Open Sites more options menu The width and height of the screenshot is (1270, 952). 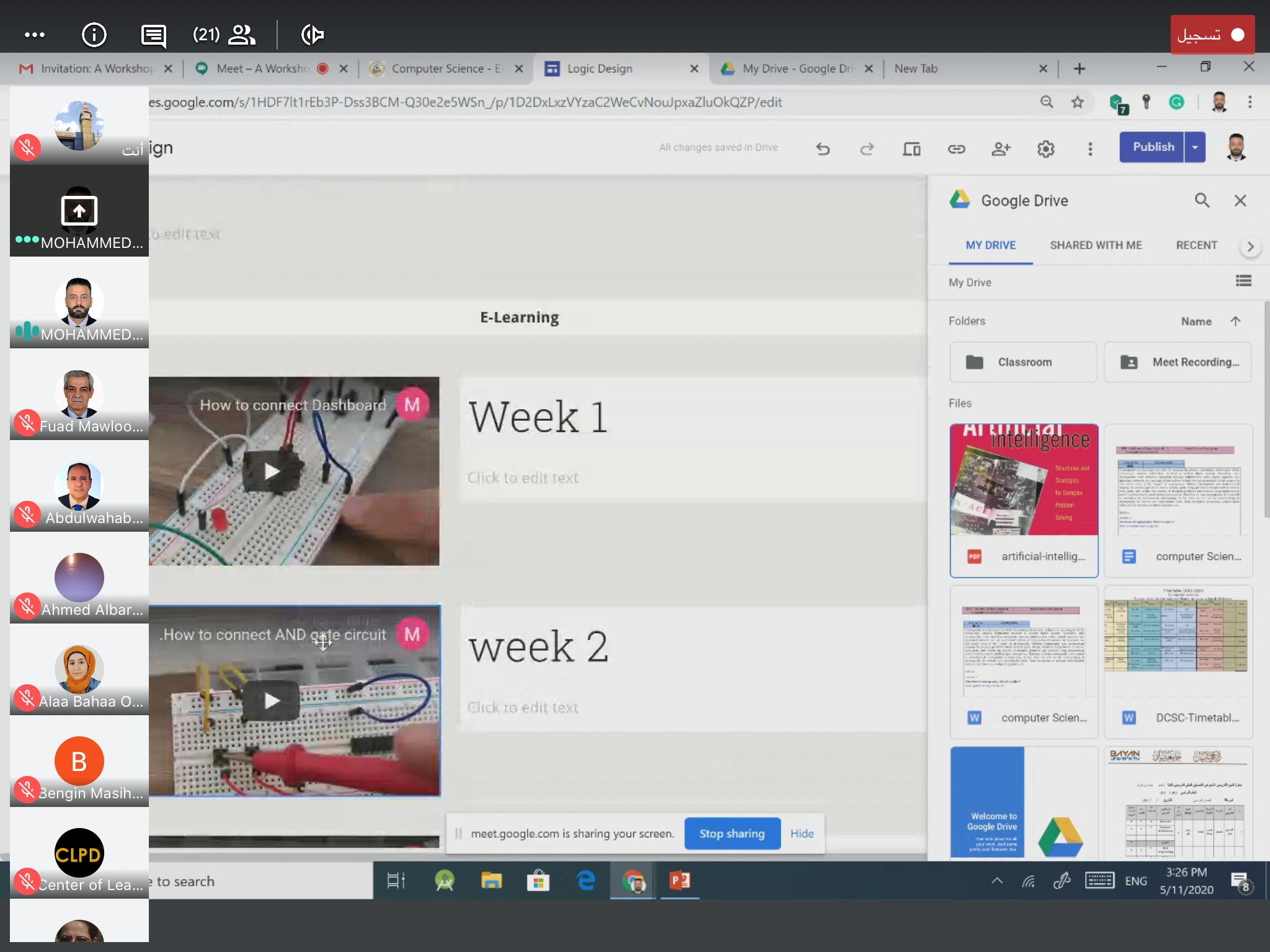1090,149
